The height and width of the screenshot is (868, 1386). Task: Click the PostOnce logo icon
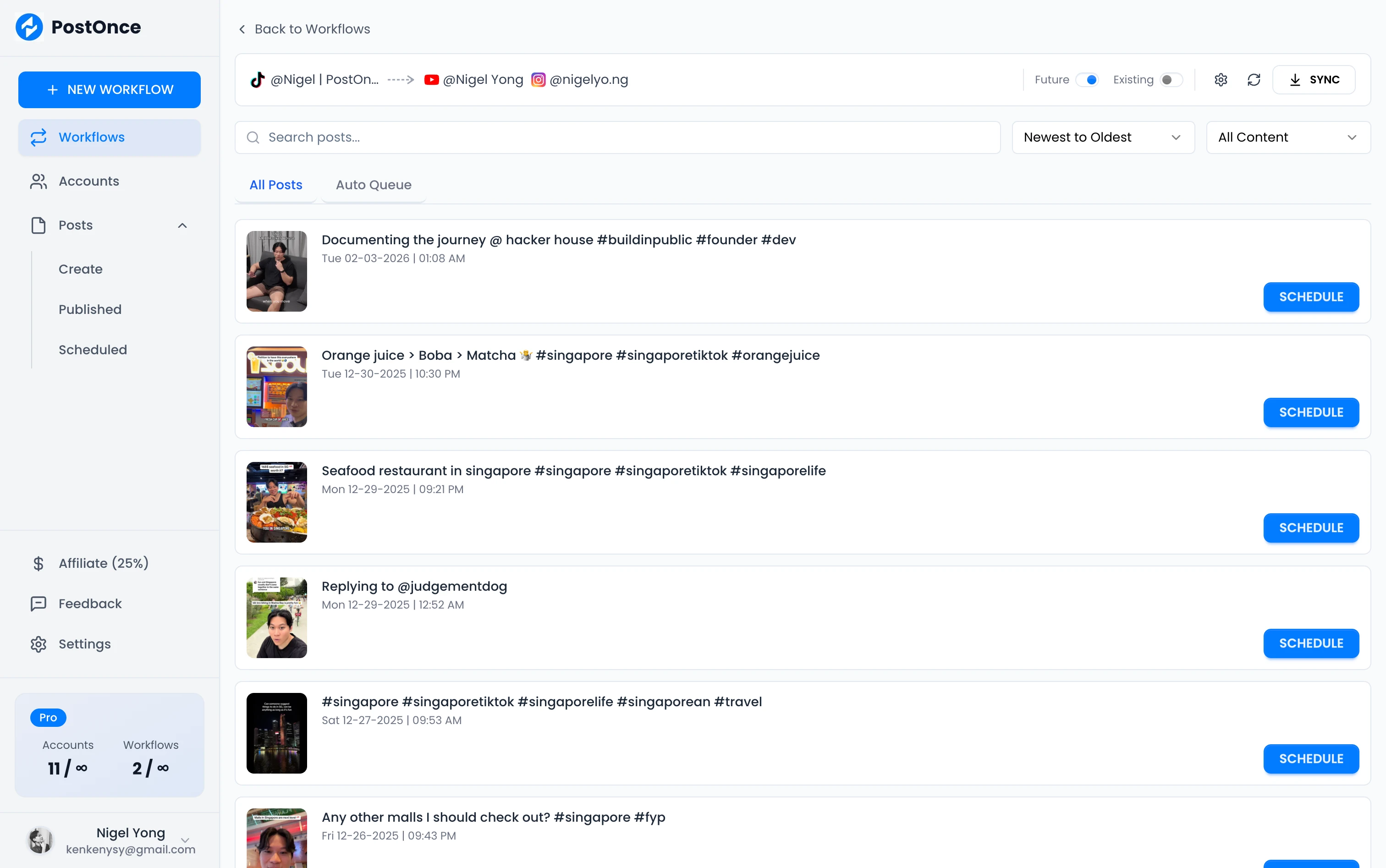pos(29,27)
